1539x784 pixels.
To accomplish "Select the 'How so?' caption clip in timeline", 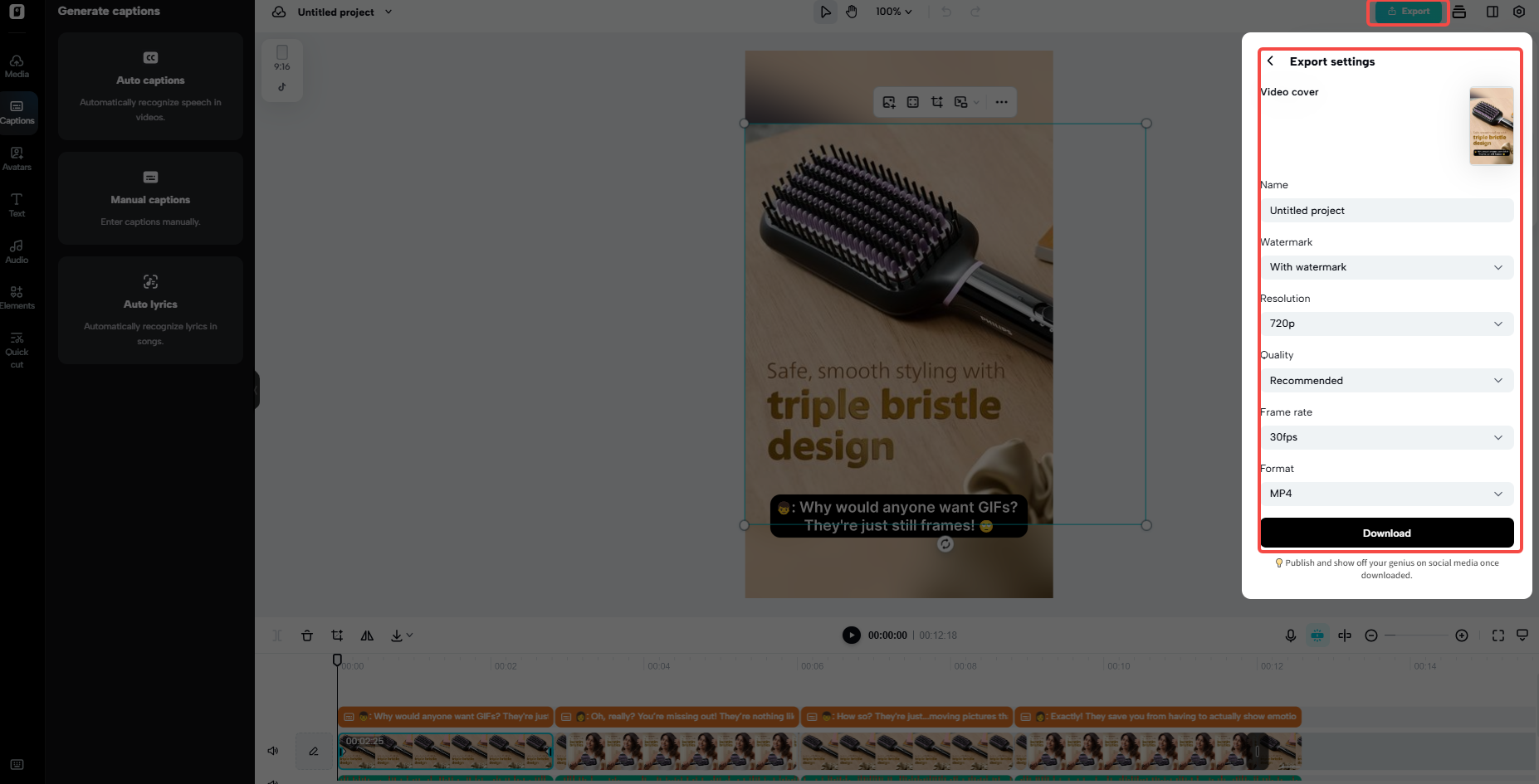I will pyautogui.click(x=906, y=717).
